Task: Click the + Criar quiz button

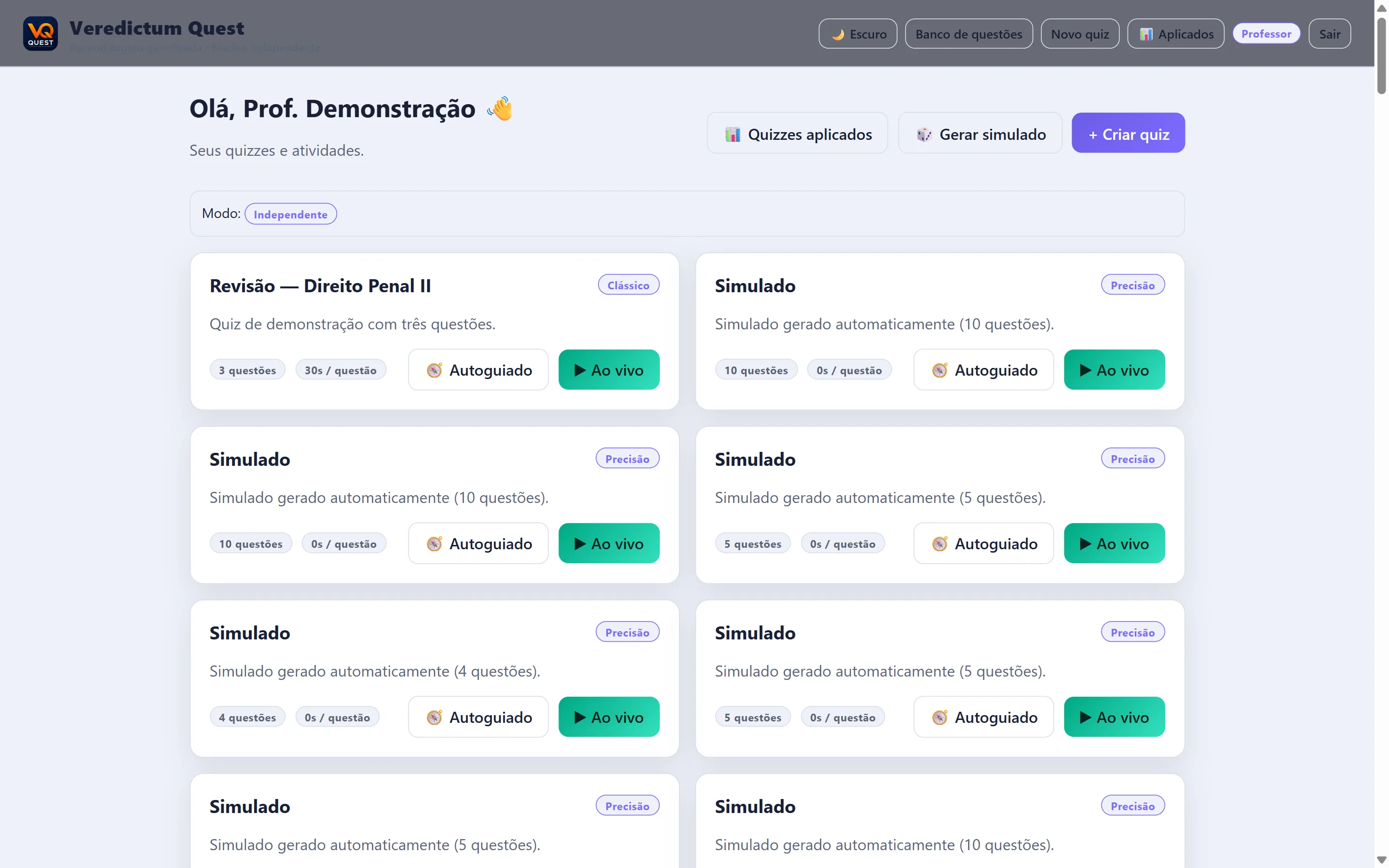Action: (1128, 133)
